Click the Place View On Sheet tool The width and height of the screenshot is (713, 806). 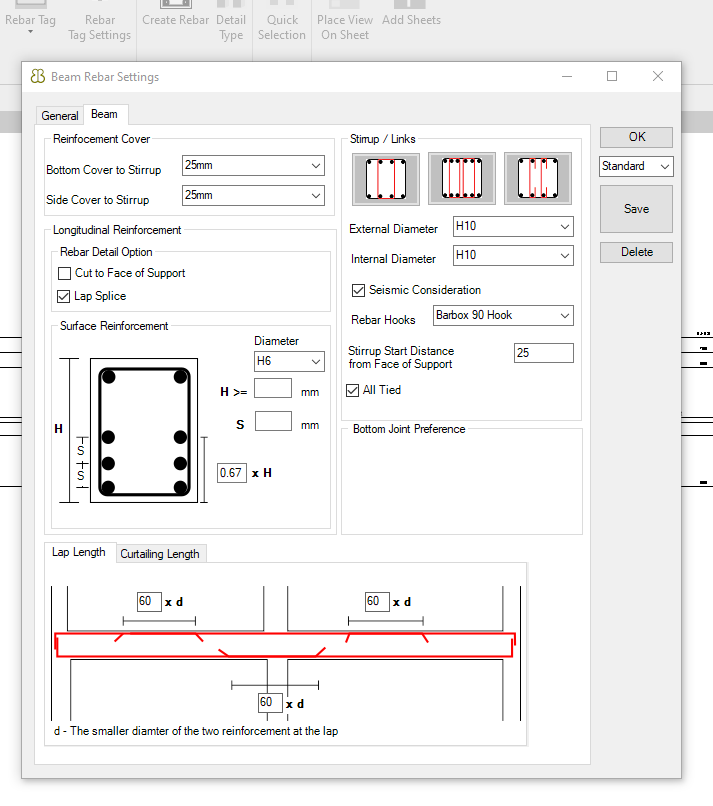click(x=344, y=27)
